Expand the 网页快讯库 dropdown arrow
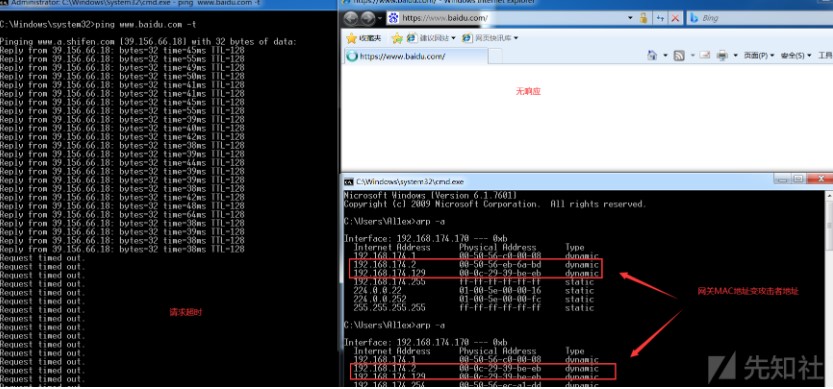 pos(516,38)
